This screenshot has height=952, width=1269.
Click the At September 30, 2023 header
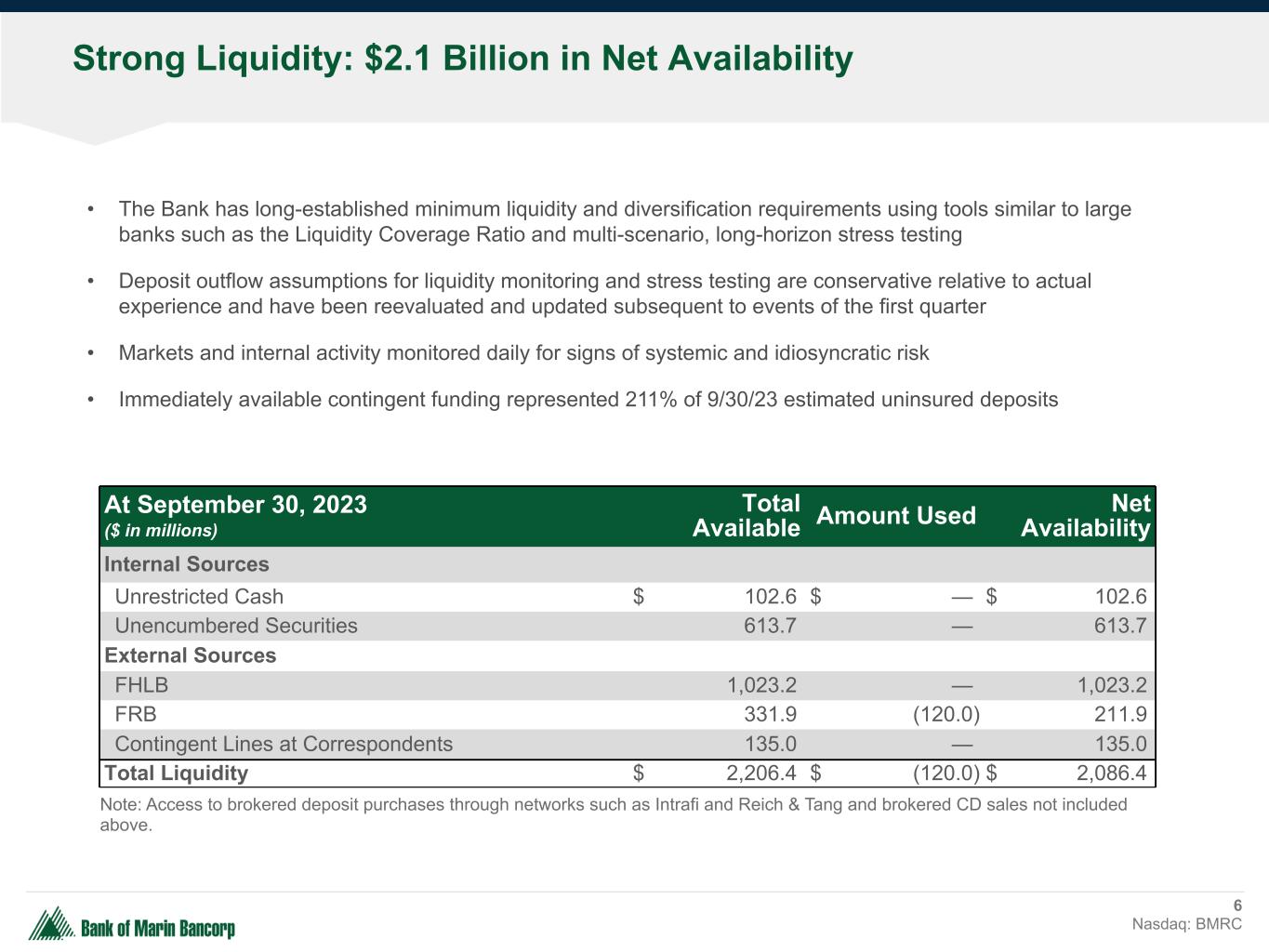click(235, 505)
